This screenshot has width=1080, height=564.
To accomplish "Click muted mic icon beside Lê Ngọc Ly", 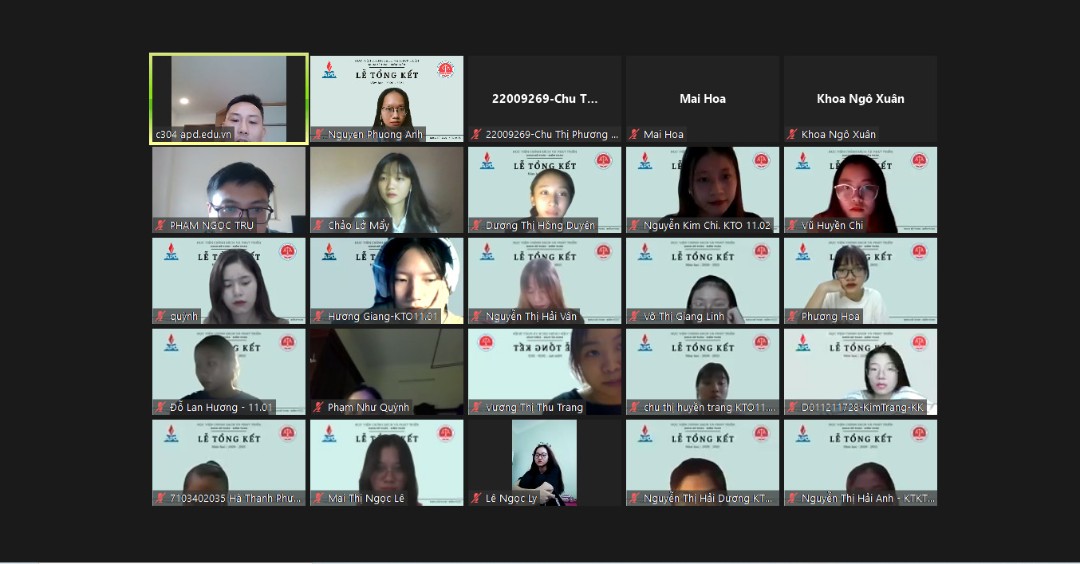I will click(477, 498).
